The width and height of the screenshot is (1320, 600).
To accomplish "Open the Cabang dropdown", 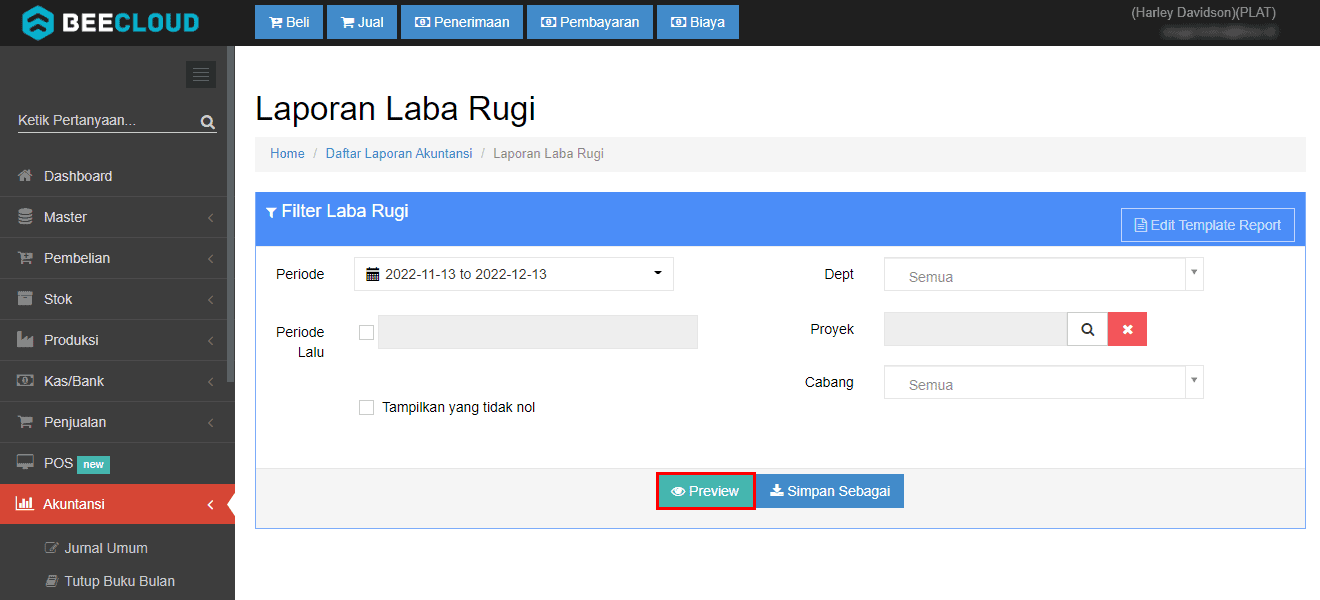I will [x=1044, y=382].
